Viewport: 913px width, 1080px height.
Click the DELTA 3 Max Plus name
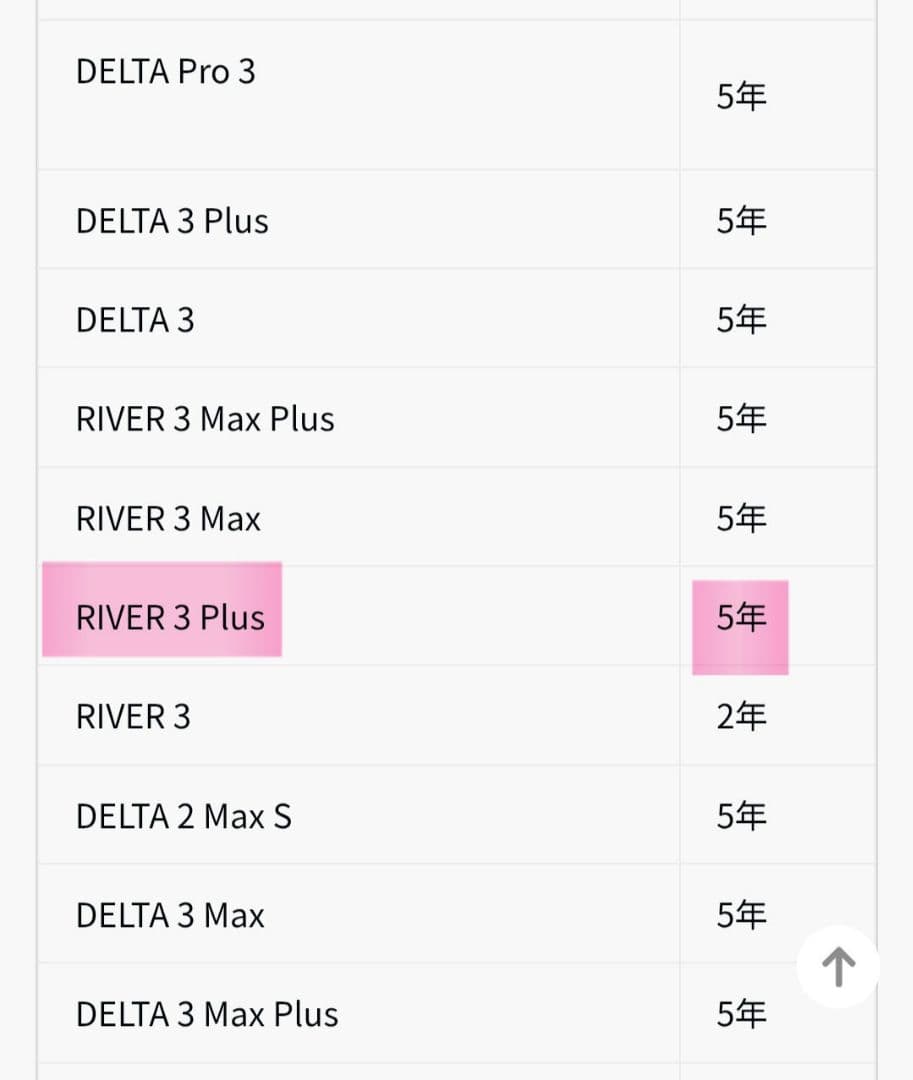tap(207, 1015)
